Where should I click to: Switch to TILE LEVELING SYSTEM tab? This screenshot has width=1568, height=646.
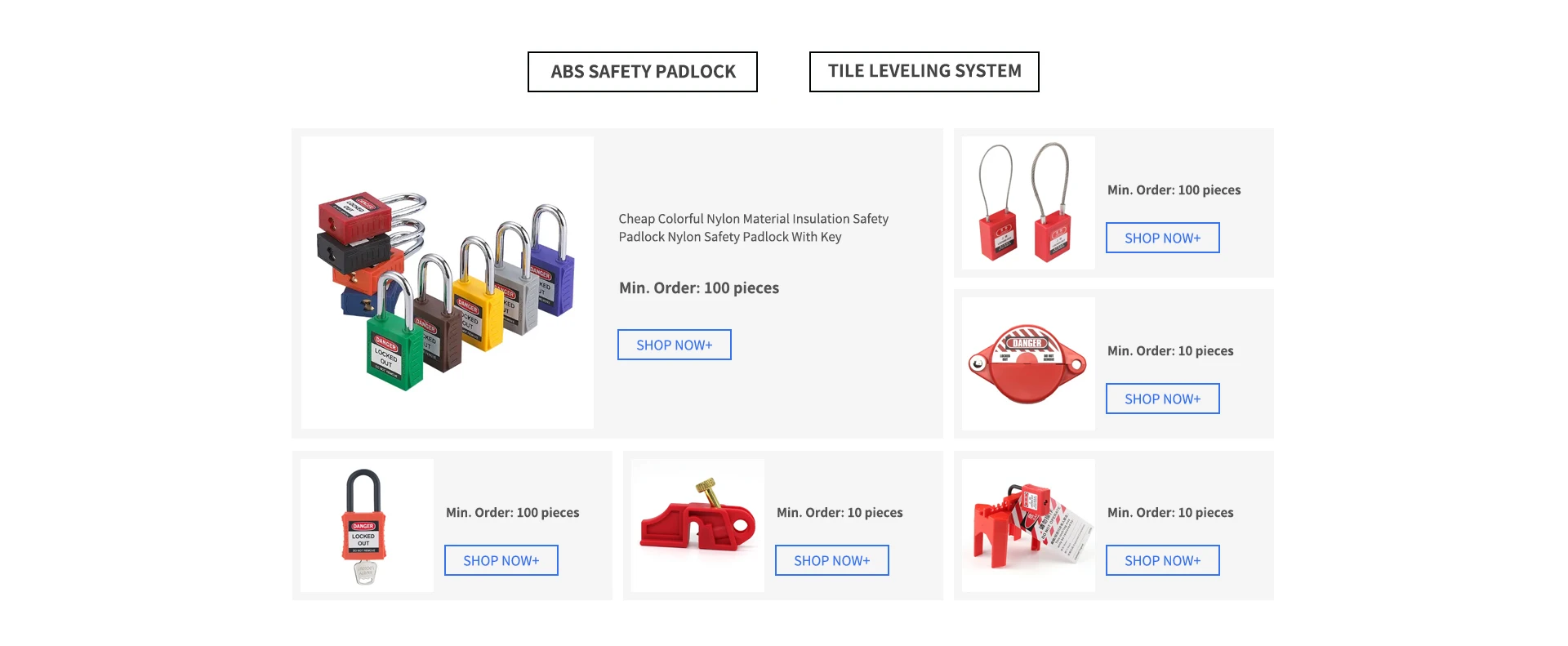tap(924, 72)
